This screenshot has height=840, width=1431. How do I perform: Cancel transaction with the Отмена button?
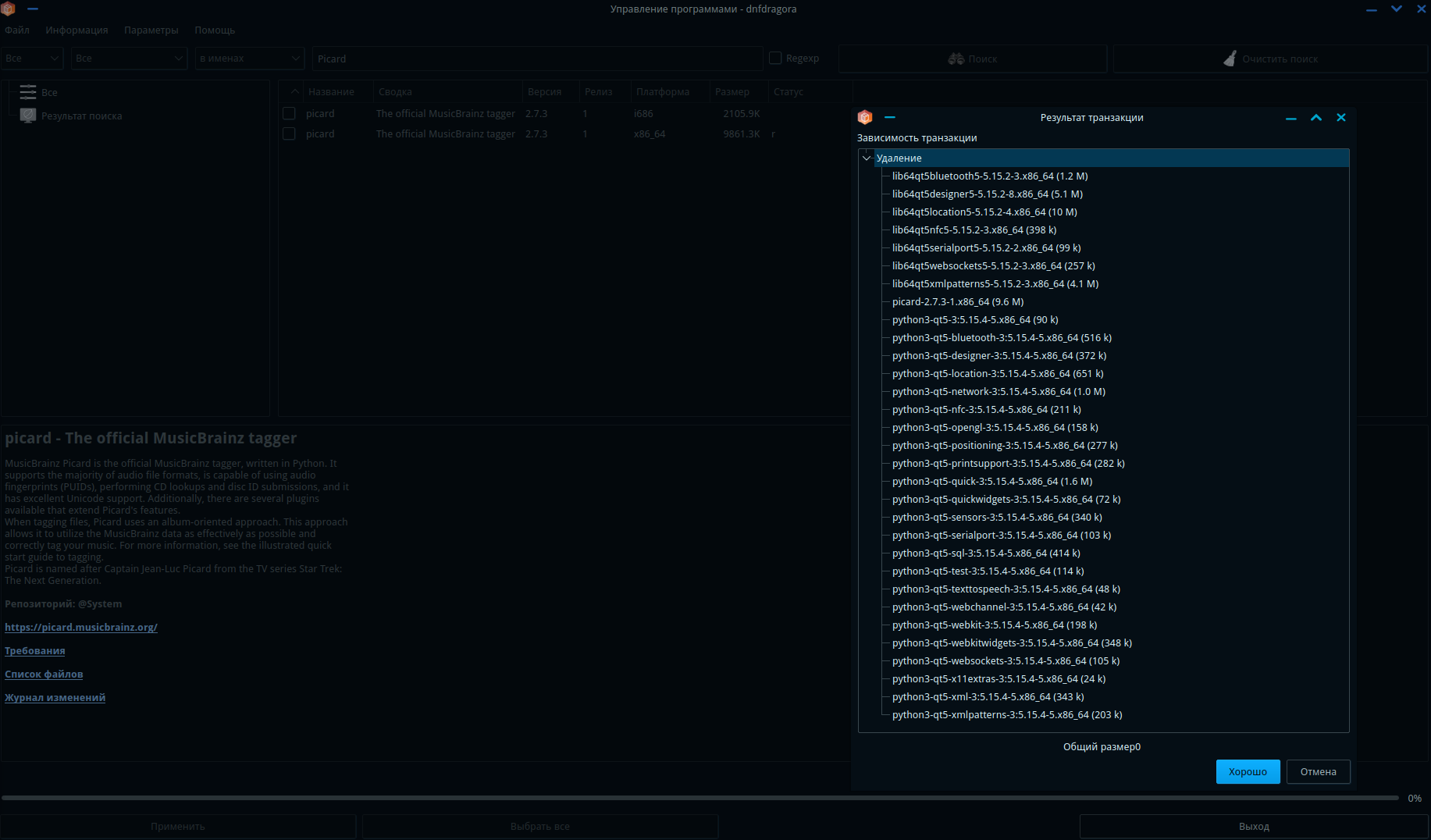click(1319, 771)
